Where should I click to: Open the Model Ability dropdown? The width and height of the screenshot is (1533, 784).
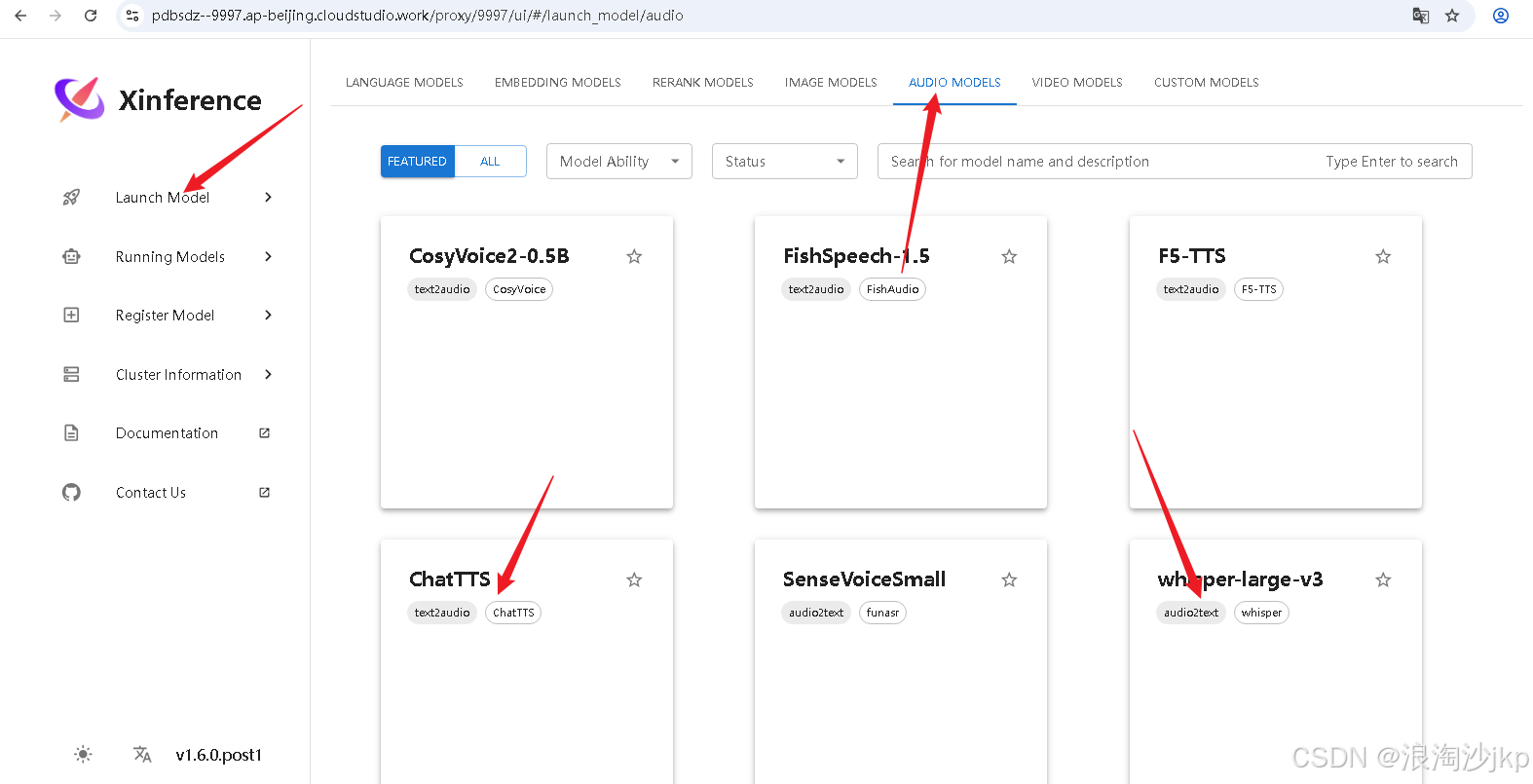coord(619,161)
